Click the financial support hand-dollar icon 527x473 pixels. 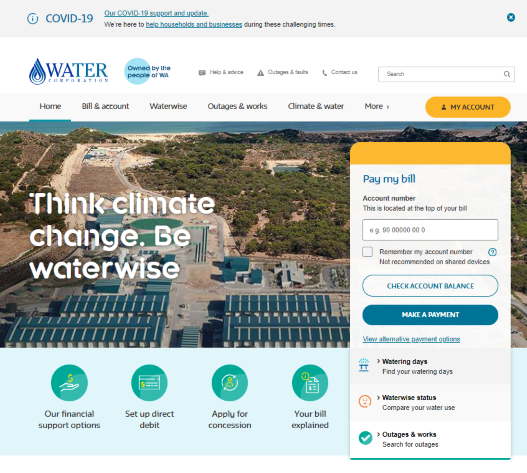pyautogui.click(x=69, y=383)
